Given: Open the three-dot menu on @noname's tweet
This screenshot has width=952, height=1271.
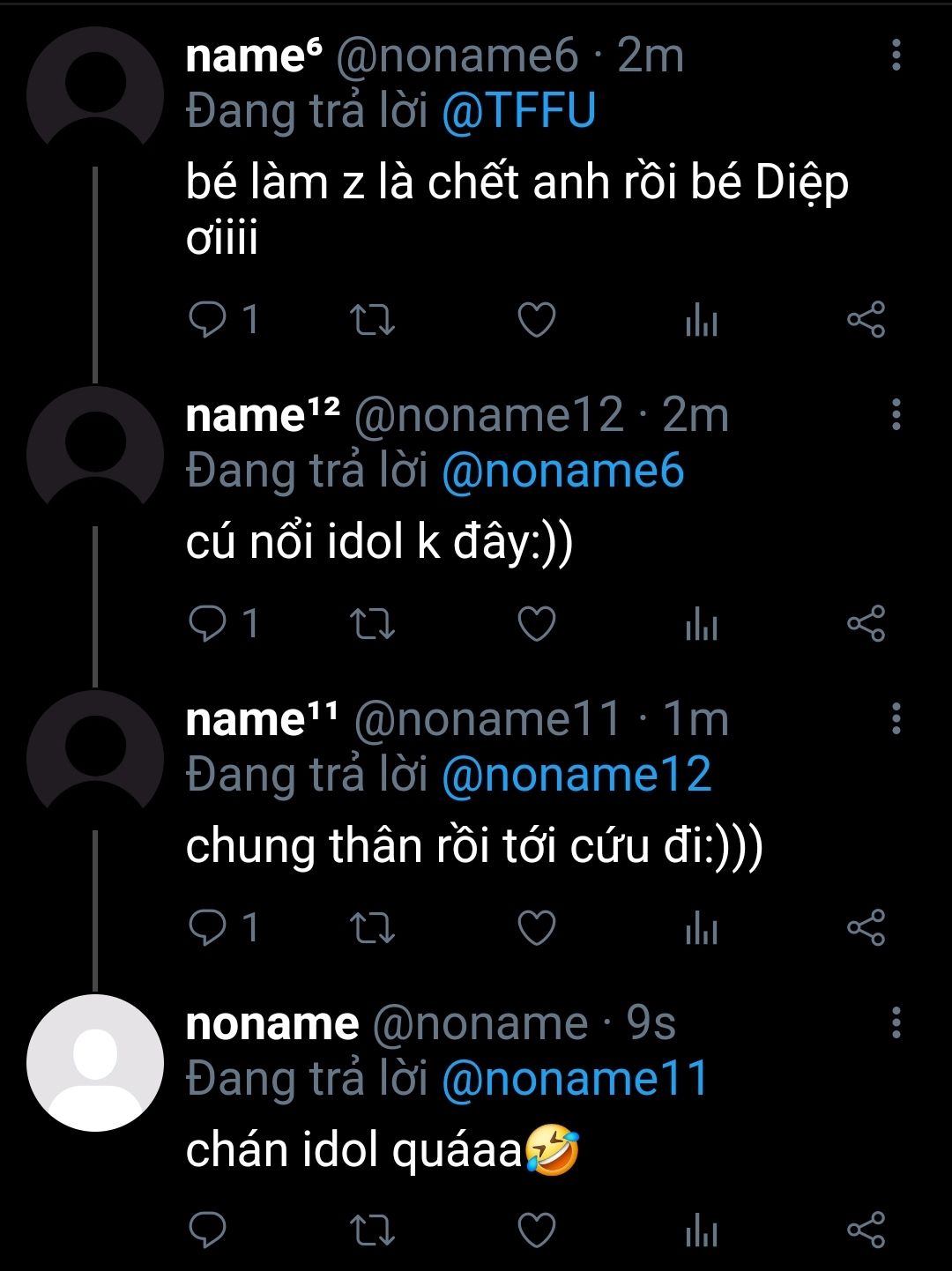Looking at the screenshot, I should pos(896,1022).
